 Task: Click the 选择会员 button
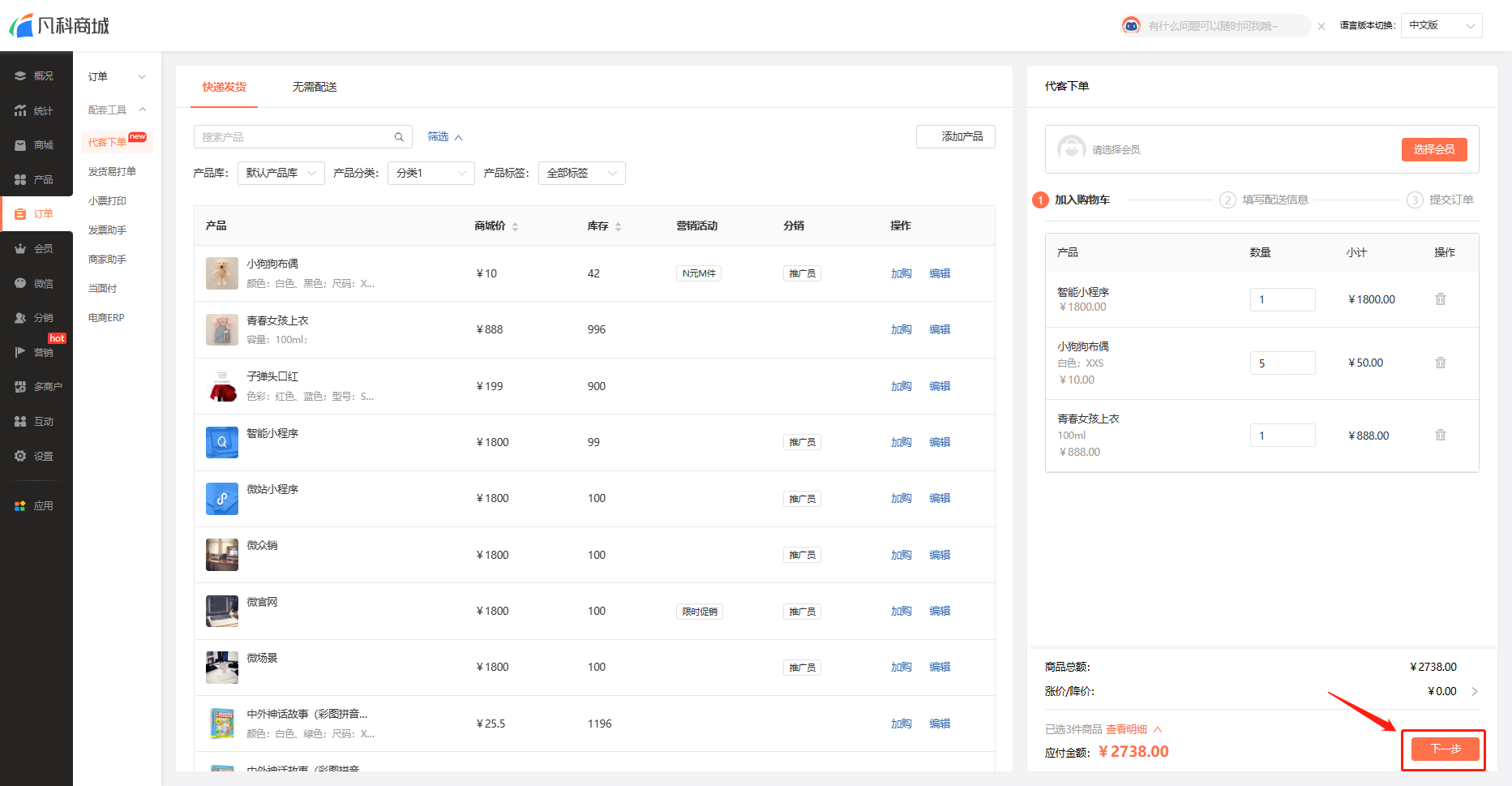pyautogui.click(x=1434, y=149)
